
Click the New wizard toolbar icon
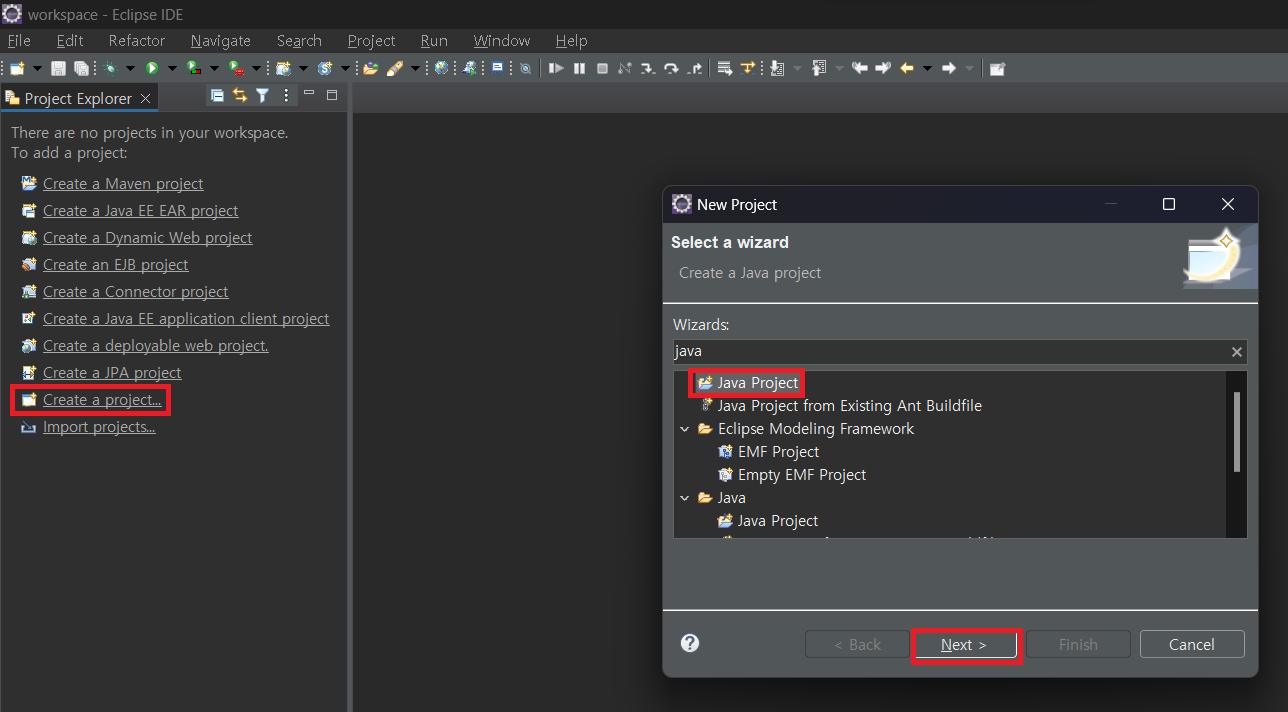click(x=17, y=68)
